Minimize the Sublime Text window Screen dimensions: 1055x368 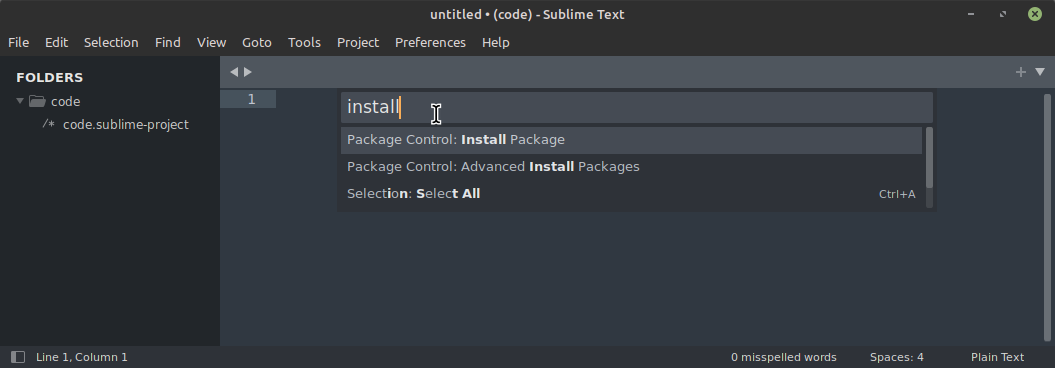[971, 14]
